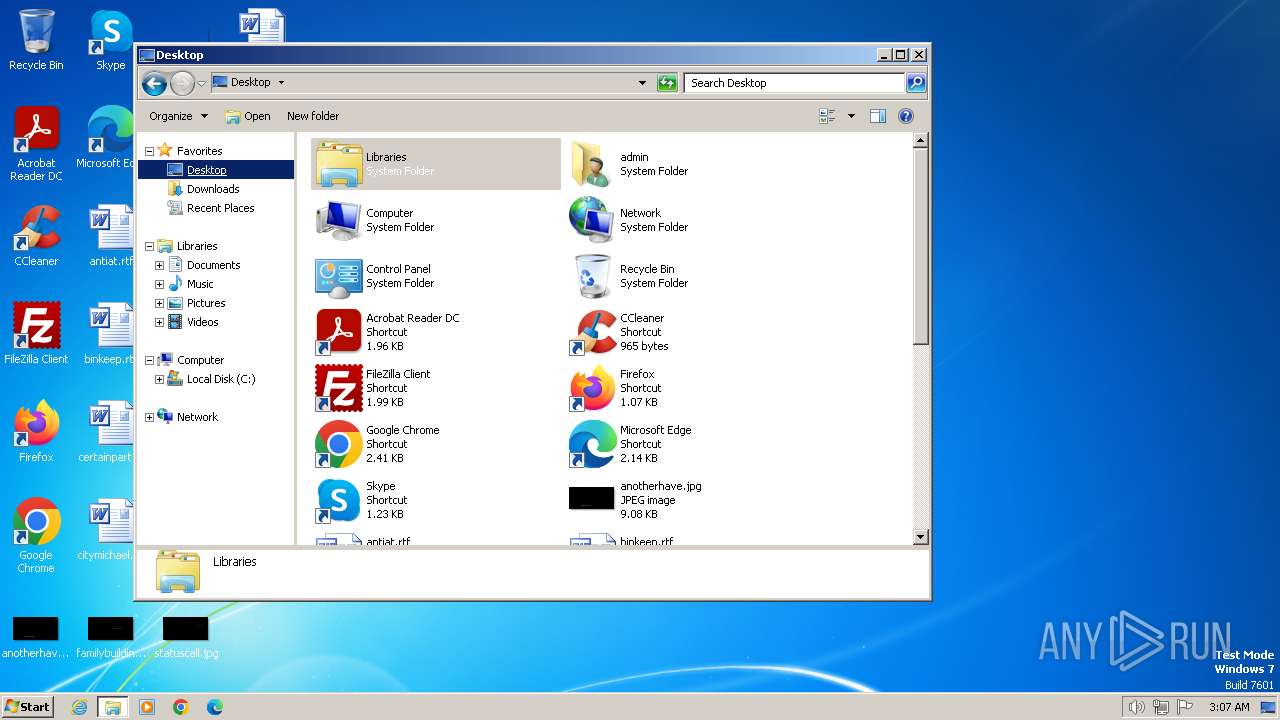Click the Start button
Screen dimensions: 1280x720
point(28,706)
